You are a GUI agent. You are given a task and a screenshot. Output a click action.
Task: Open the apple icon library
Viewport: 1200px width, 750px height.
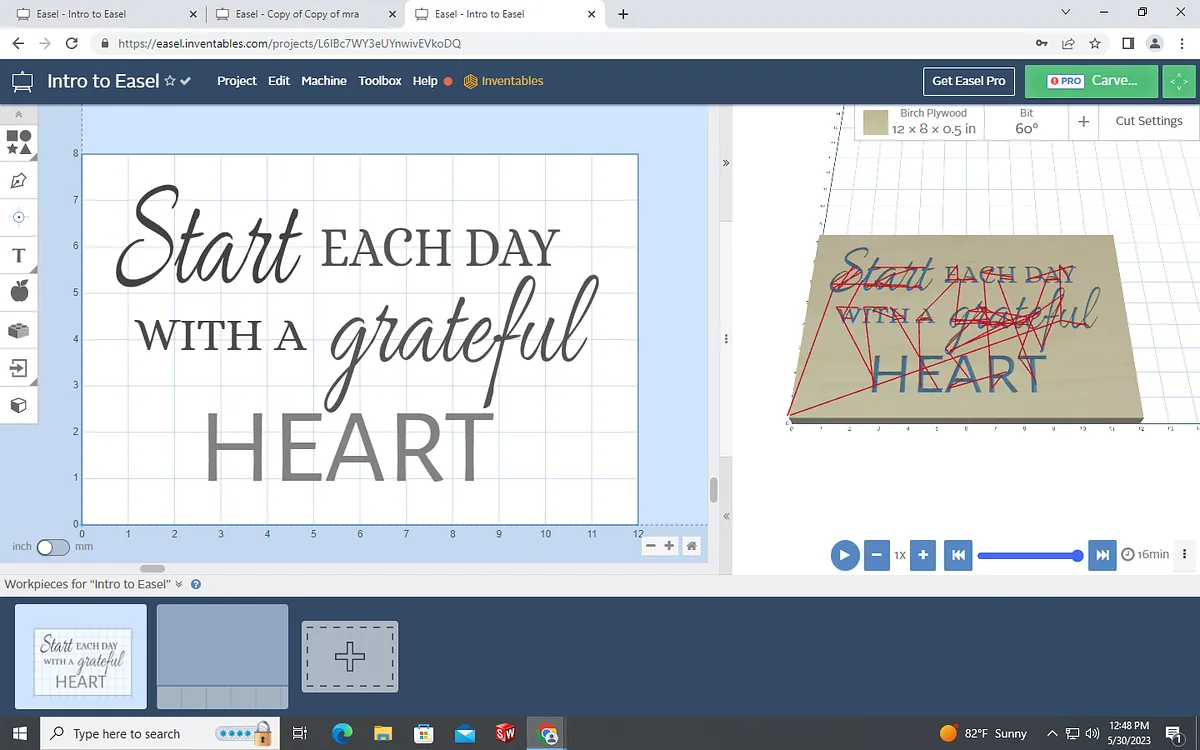click(x=18, y=291)
